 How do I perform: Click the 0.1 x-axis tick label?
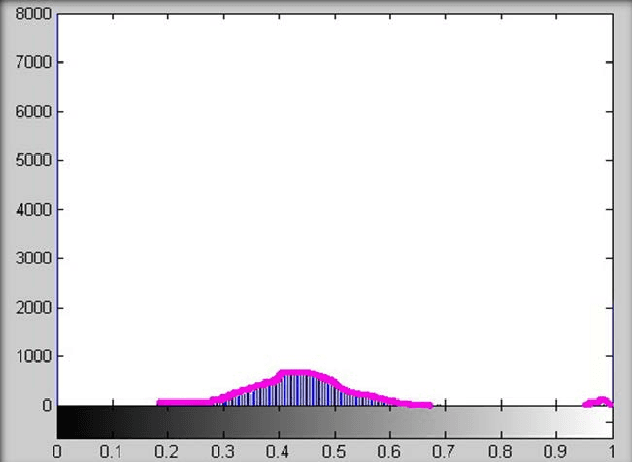112,451
